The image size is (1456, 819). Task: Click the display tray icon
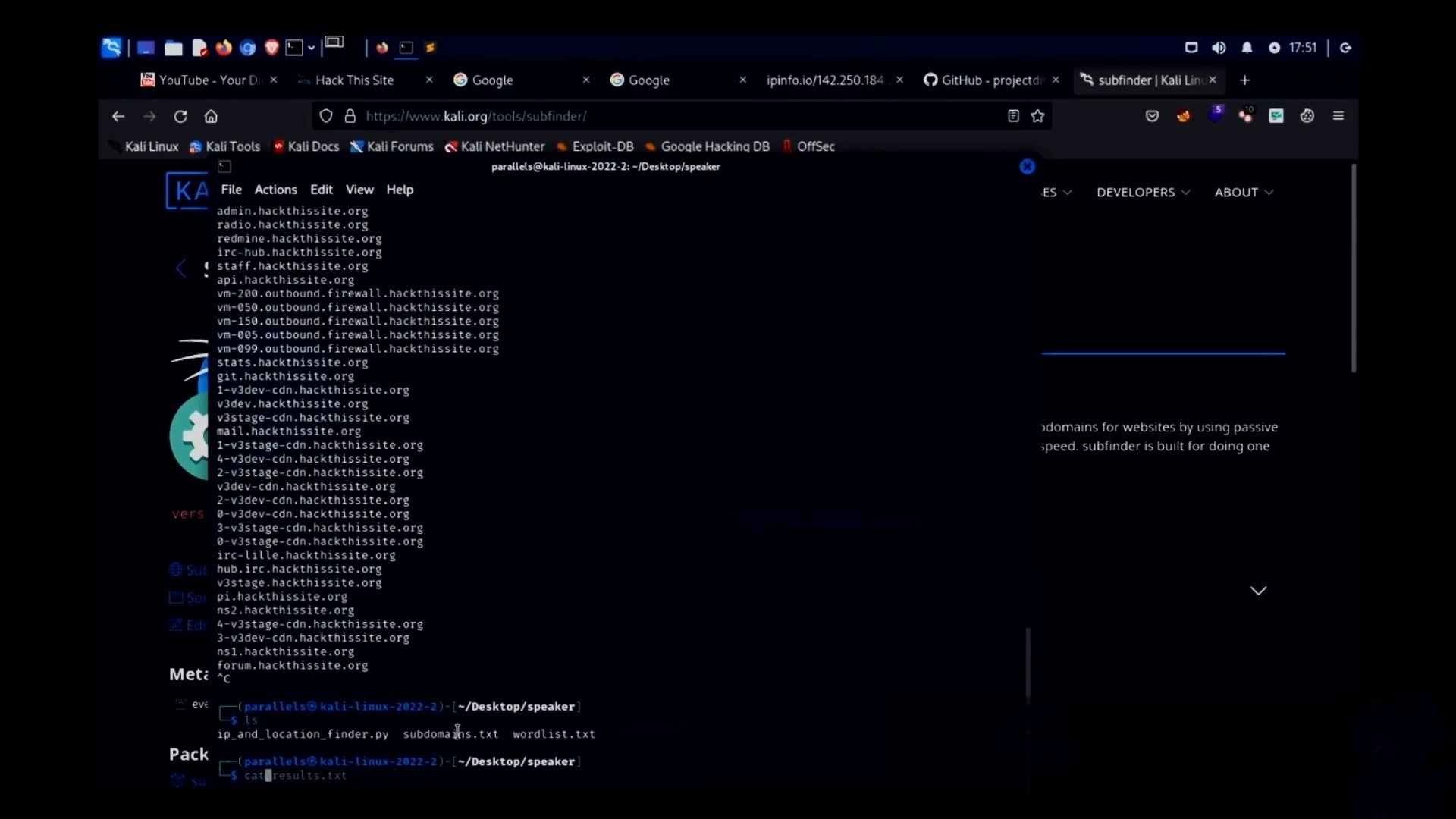pos(1191,48)
